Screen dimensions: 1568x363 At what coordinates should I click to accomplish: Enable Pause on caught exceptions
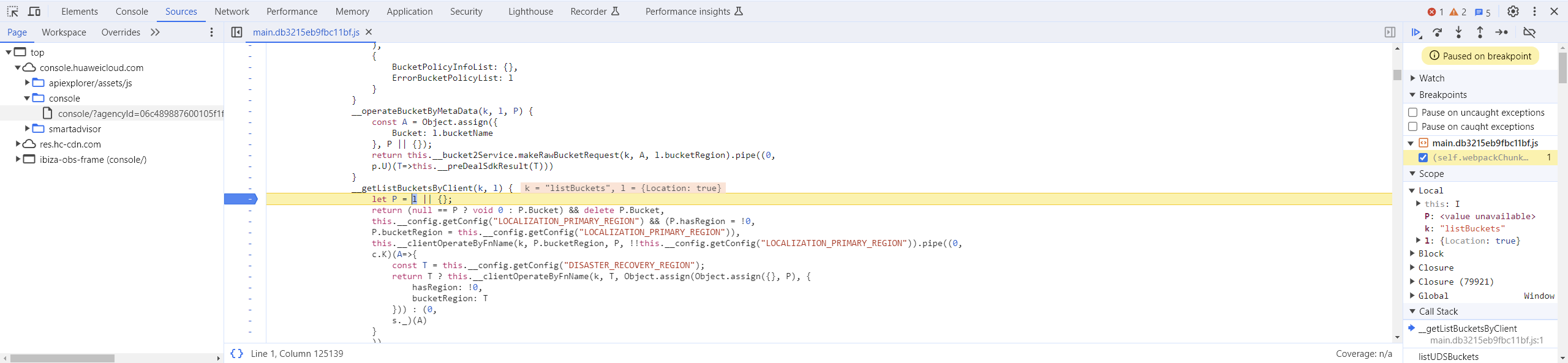coord(1413,127)
